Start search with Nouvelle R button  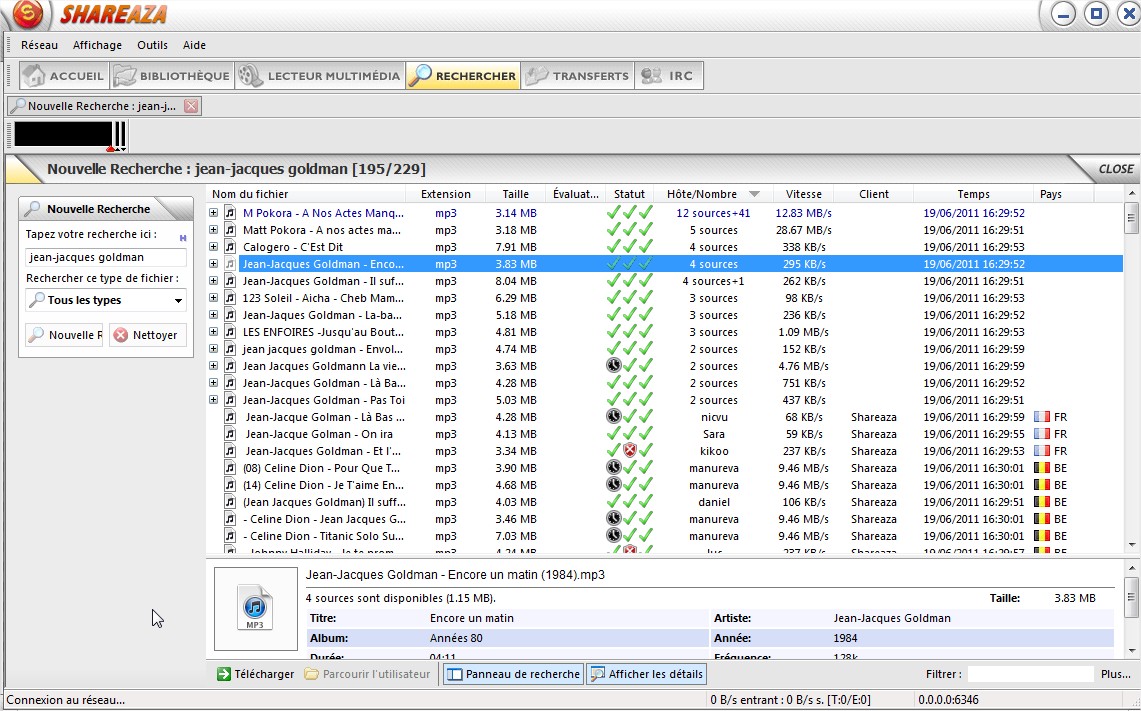[64, 335]
